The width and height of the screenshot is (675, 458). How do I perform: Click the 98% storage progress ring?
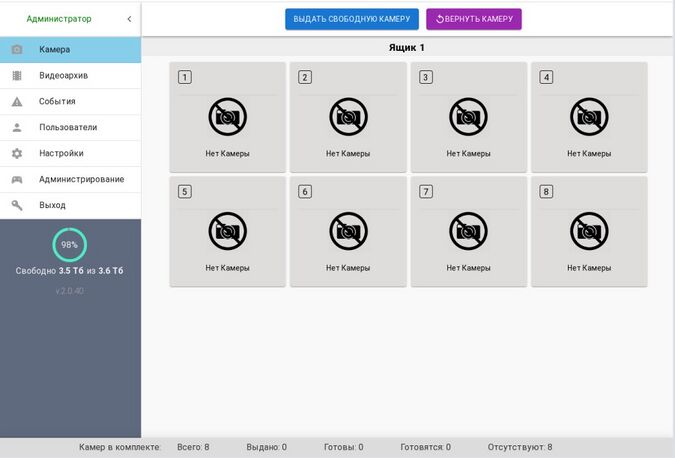[x=69, y=244]
